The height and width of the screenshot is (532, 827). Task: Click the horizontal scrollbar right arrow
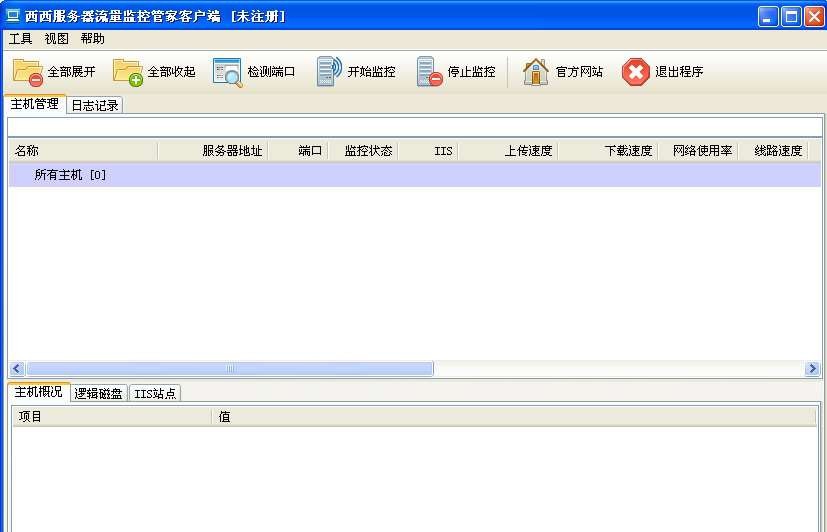tap(812, 369)
